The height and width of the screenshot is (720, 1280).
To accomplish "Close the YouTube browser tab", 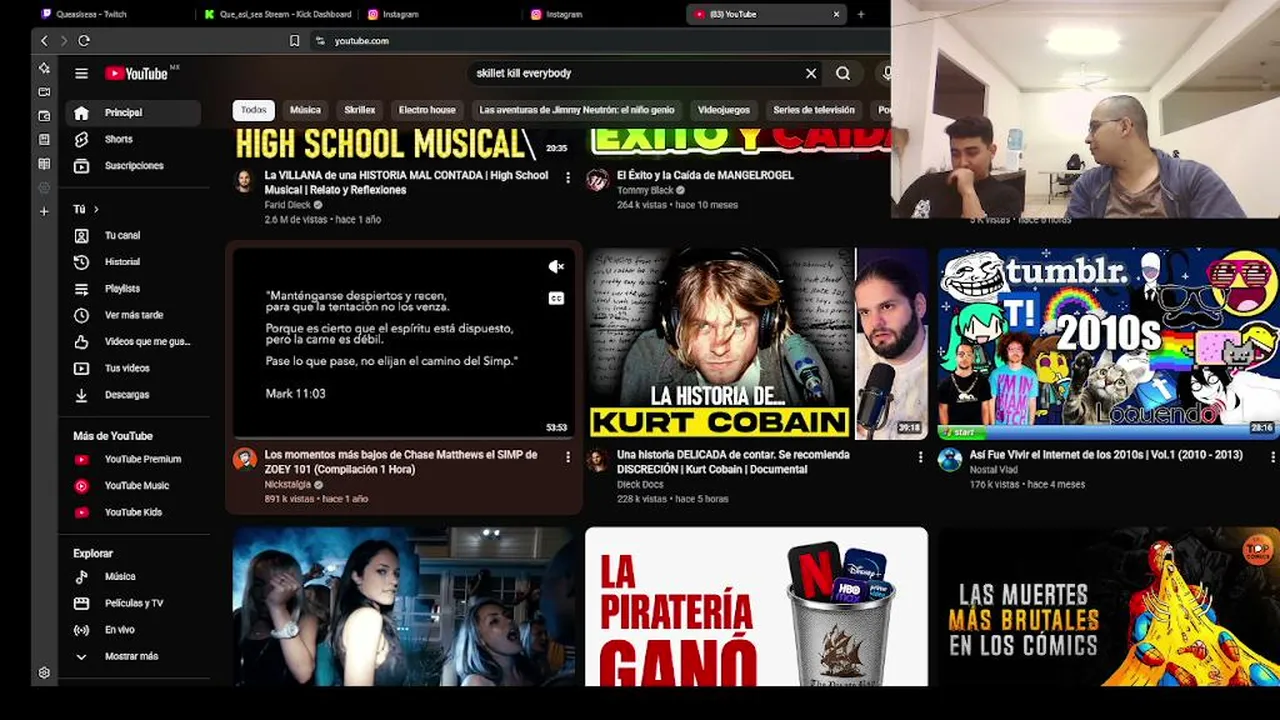I will [836, 14].
